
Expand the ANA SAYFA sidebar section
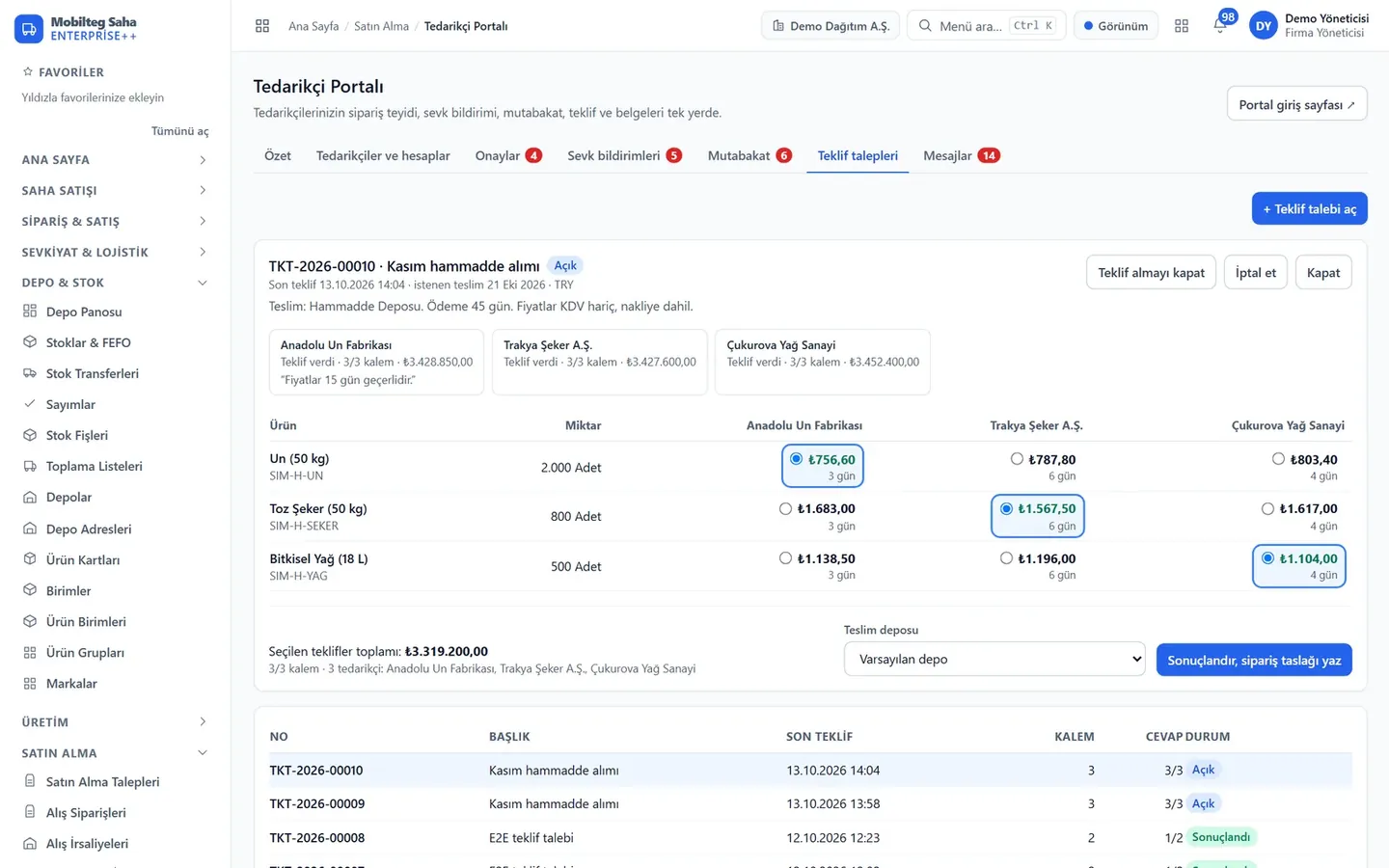(x=115, y=159)
